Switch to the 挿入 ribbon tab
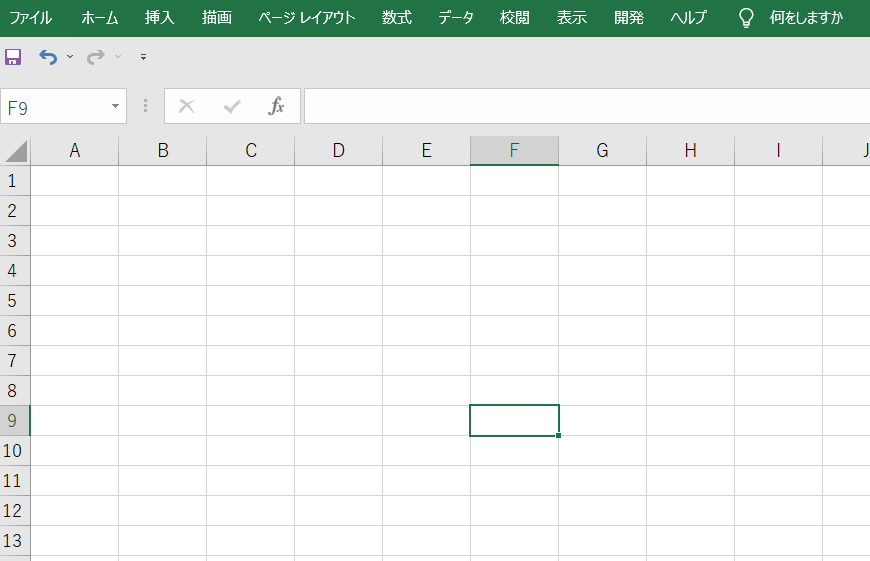The width and height of the screenshot is (870, 561). (x=159, y=18)
